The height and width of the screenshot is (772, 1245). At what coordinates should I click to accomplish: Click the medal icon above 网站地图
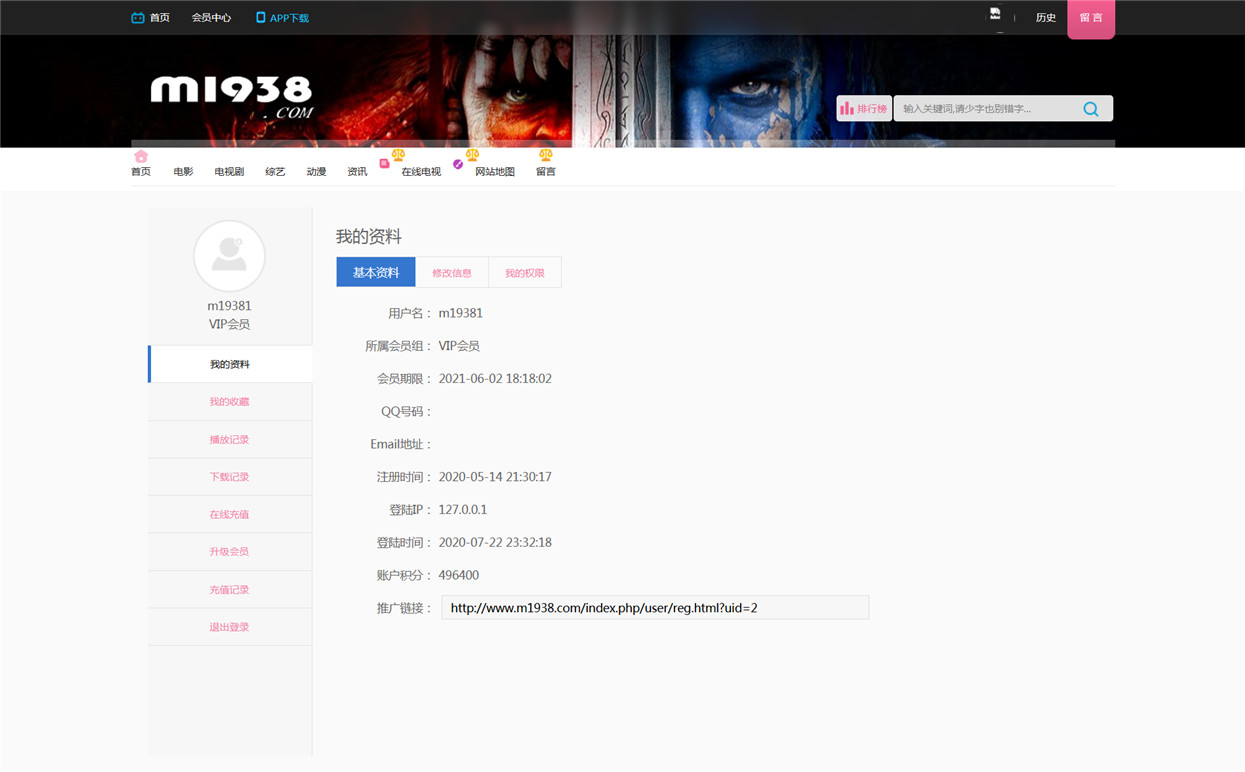click(x=472, y=155)
